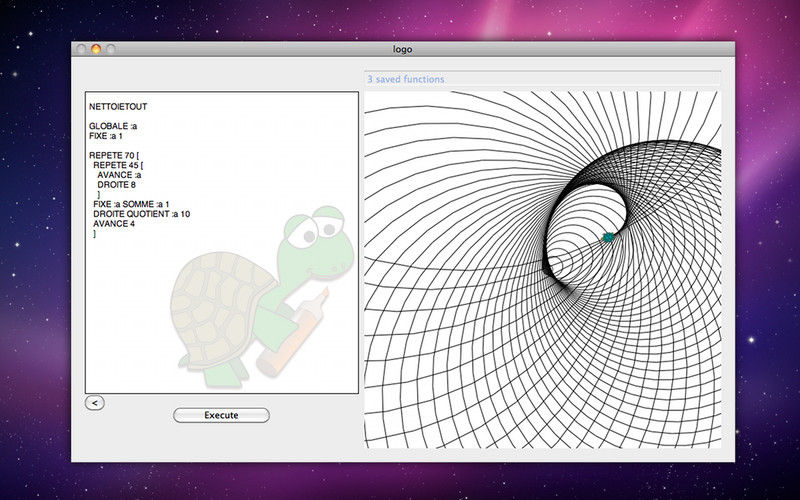Click the REPETE 45 [ line
The height and width of the screenshot is (500, 800).
click(118, 165)
